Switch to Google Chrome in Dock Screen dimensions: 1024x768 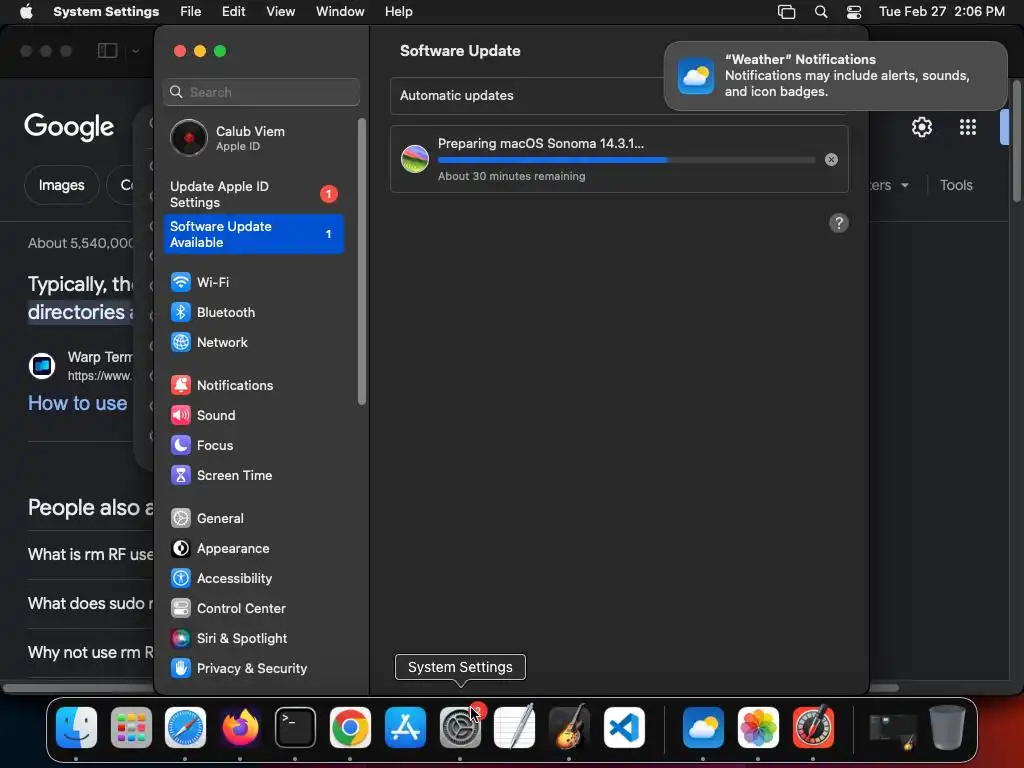tap(350, 728)
